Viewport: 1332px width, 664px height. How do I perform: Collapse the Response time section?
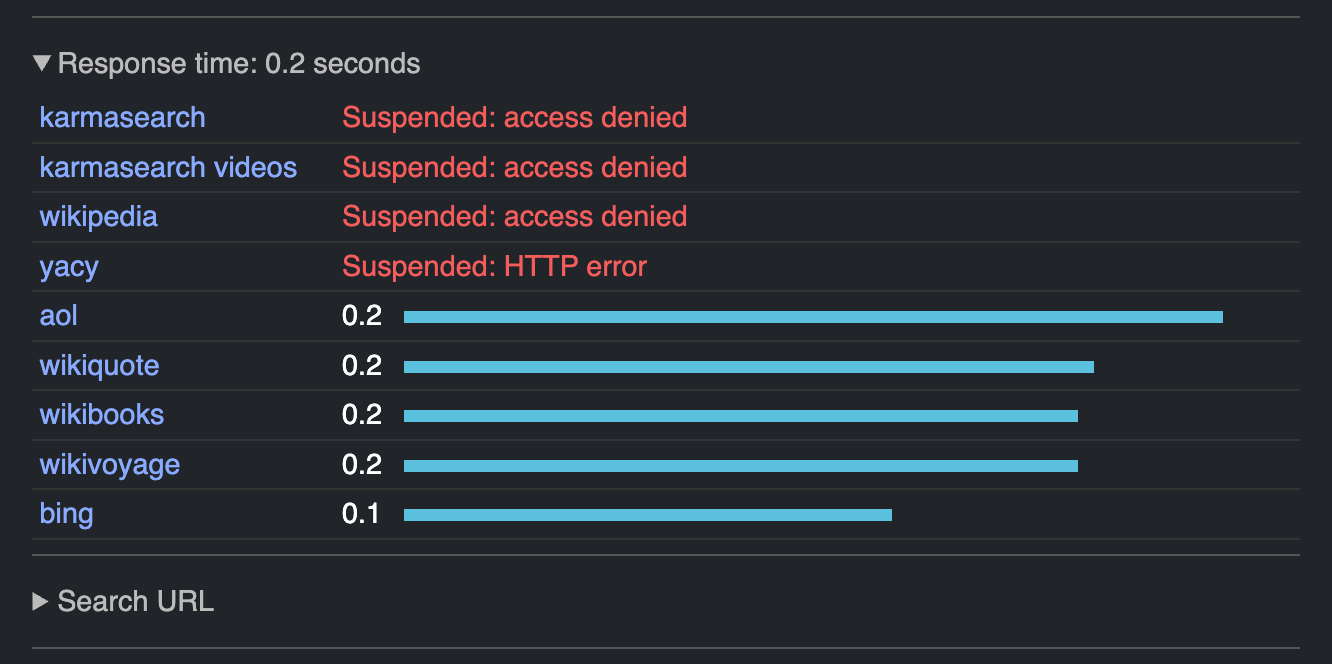[41, 64]
